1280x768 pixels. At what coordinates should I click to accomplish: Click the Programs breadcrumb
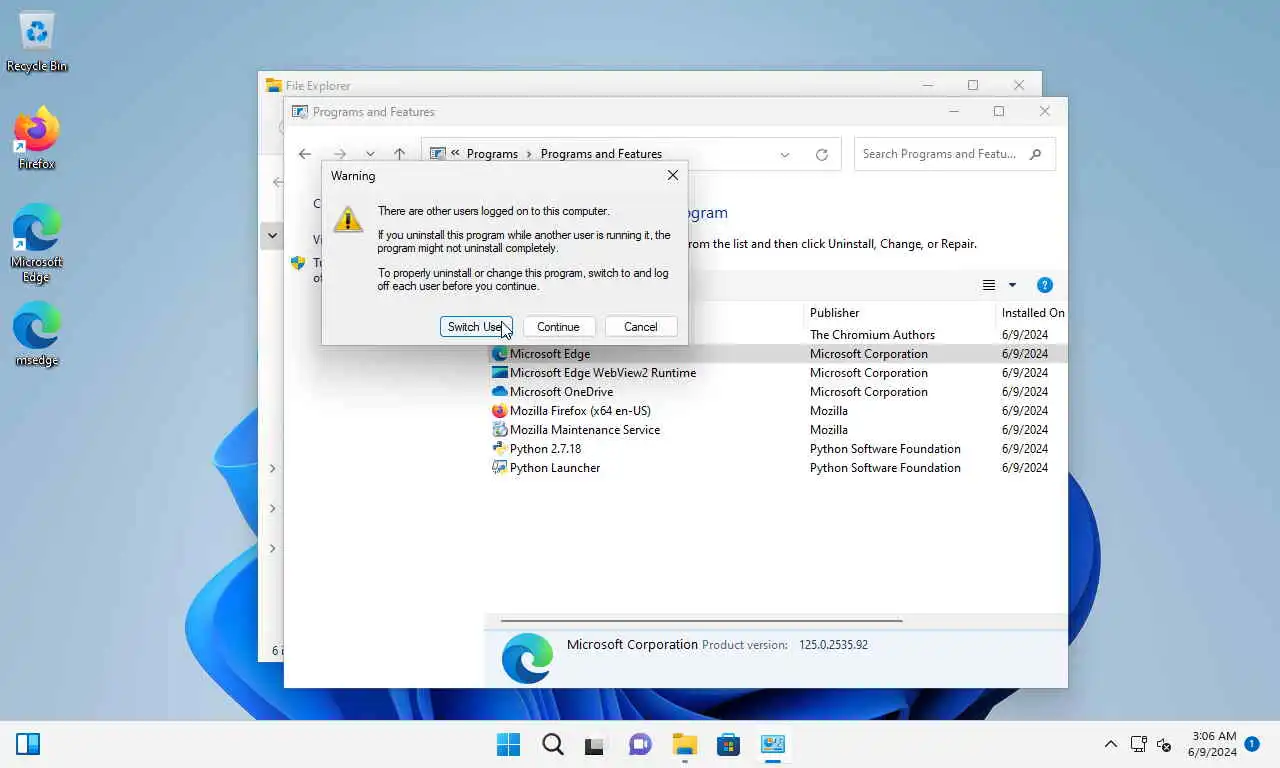click(x=492, y=154)
